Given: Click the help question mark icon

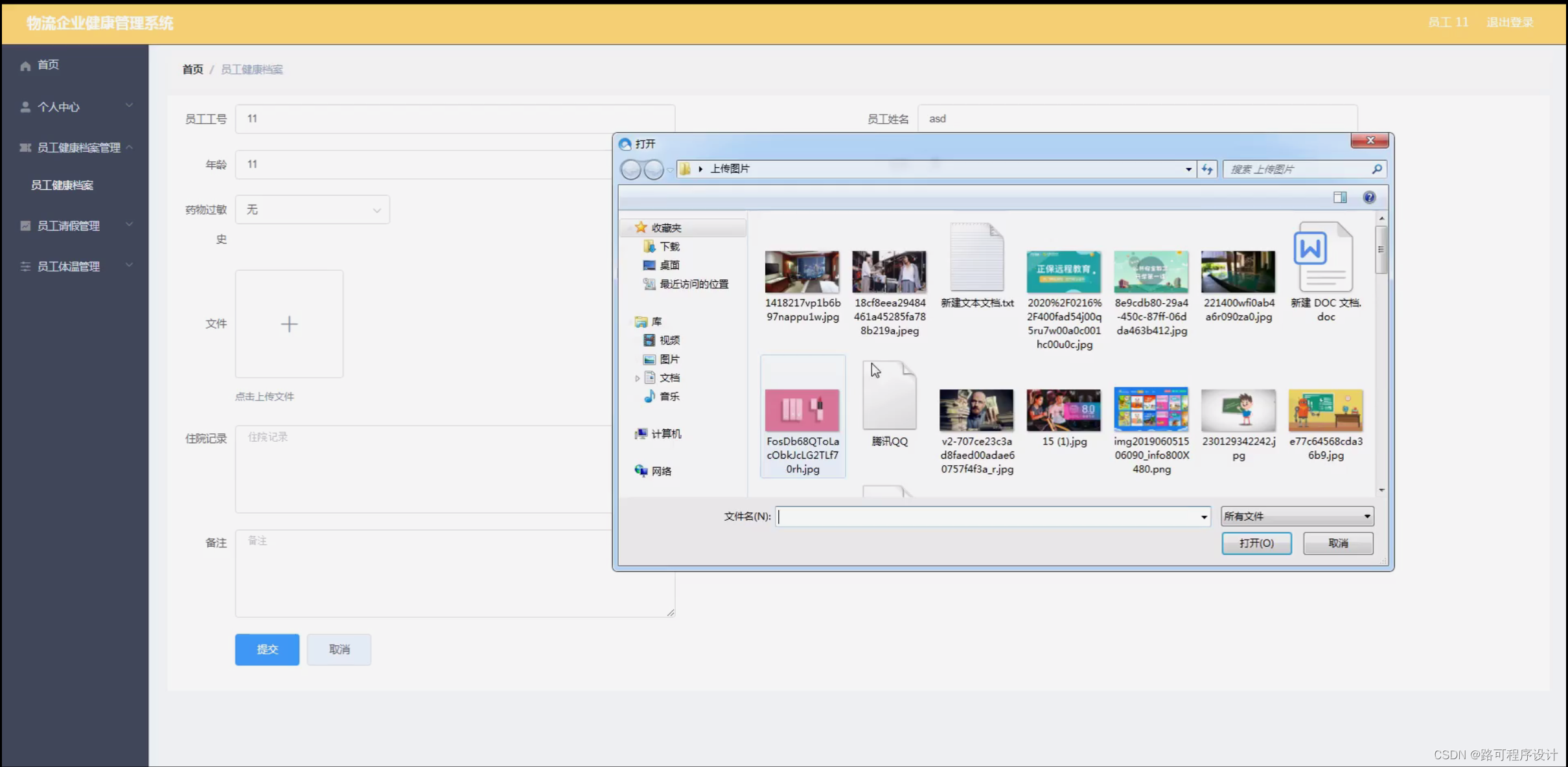Looking at the screenshot, I should (1368, 198).
